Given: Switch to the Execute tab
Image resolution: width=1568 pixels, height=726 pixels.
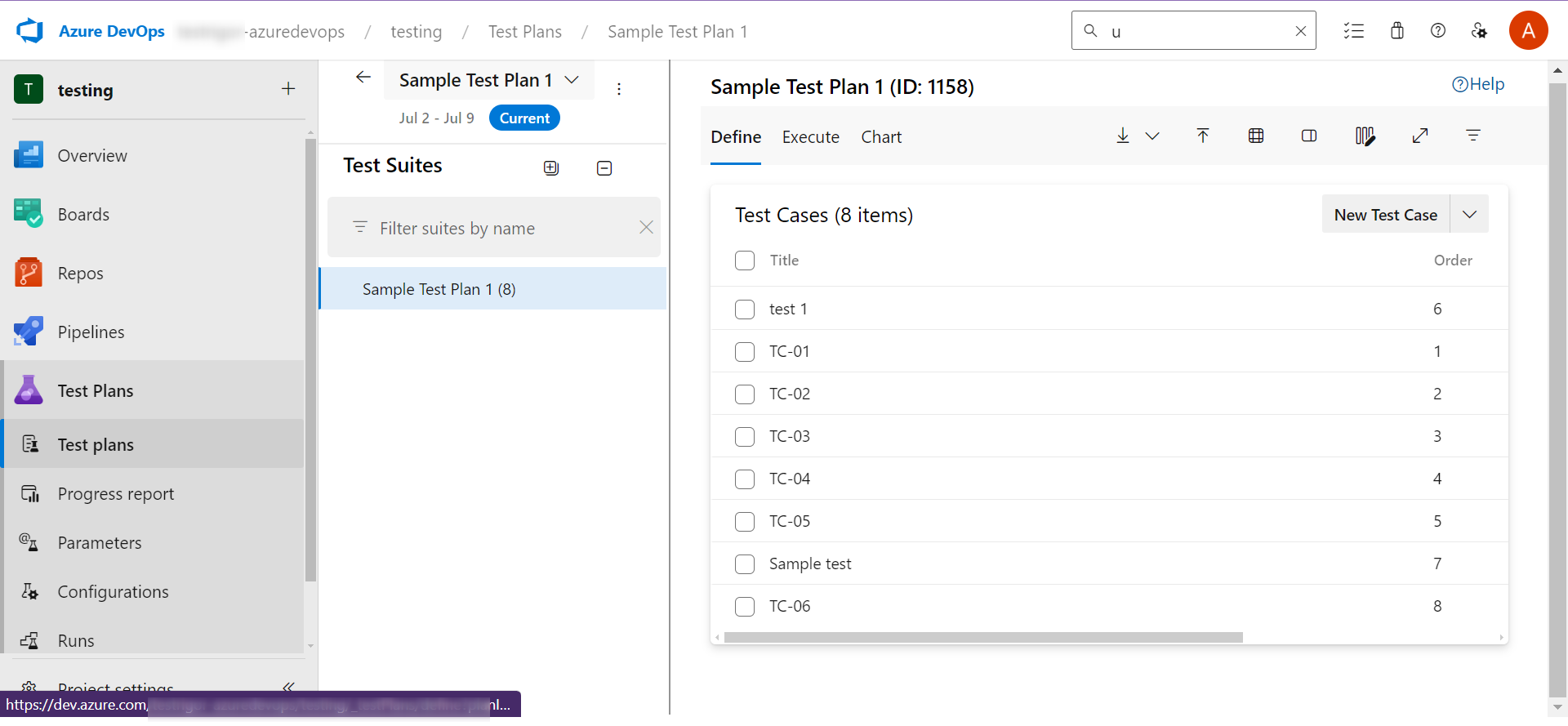Looking at the screenshot, I should 810,137.
